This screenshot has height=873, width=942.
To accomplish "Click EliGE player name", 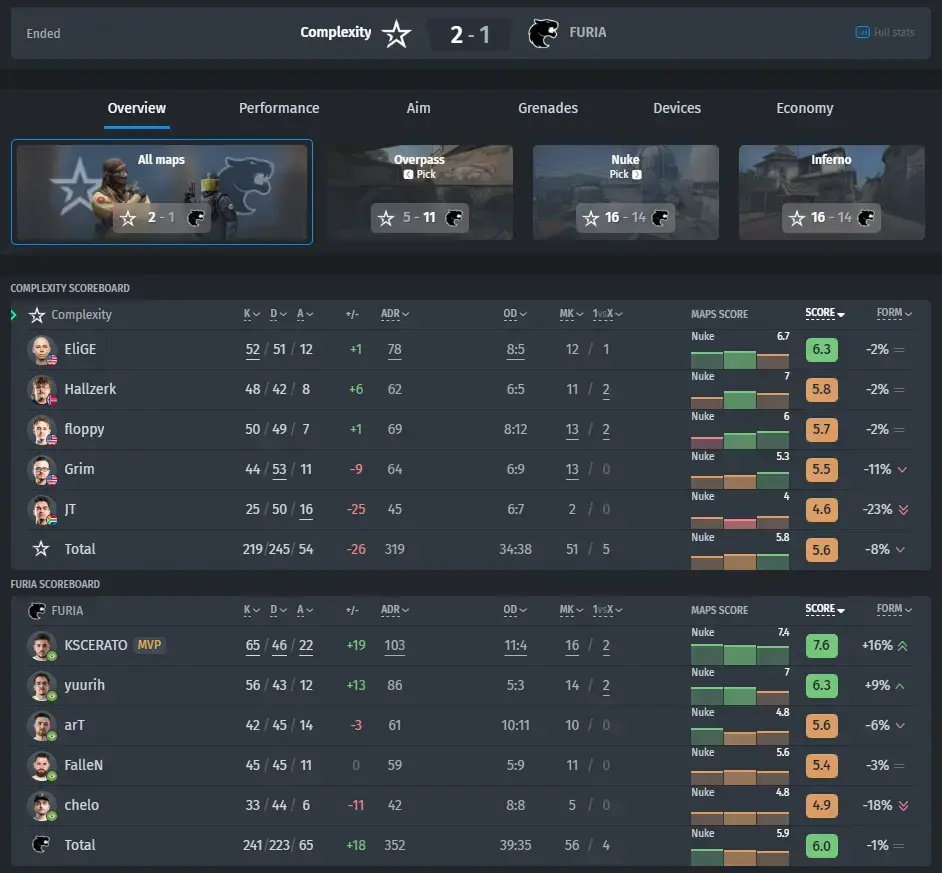I will coord(80,349).
